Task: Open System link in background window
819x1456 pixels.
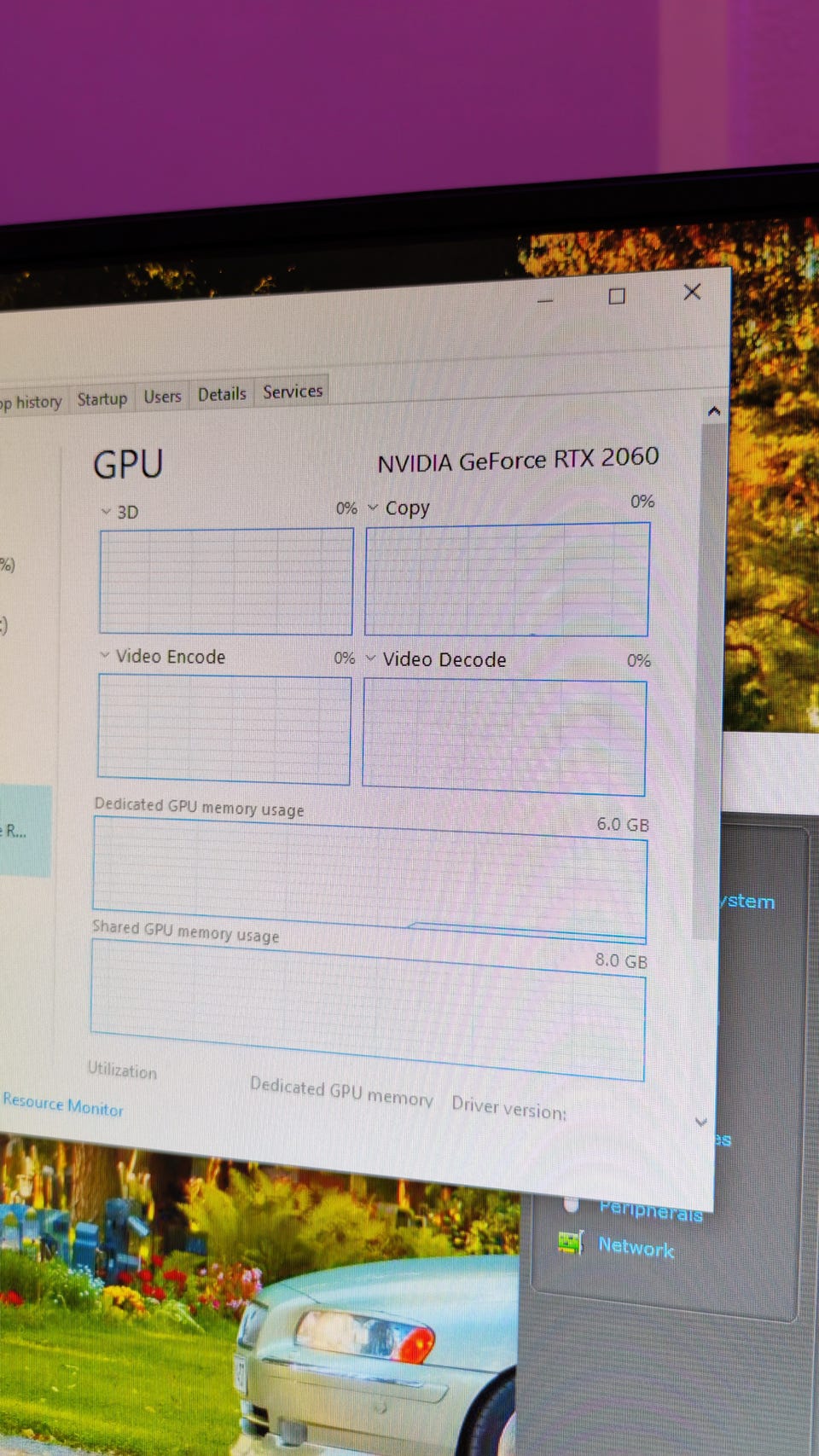Action: (x=748, y=902)
